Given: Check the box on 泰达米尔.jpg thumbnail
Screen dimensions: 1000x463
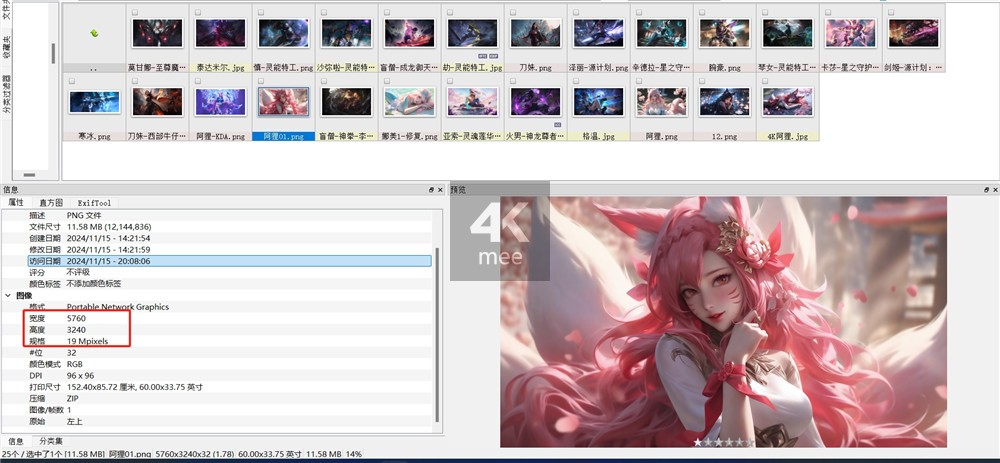Looking at the screenshot, I should click(x=198, y=13).
